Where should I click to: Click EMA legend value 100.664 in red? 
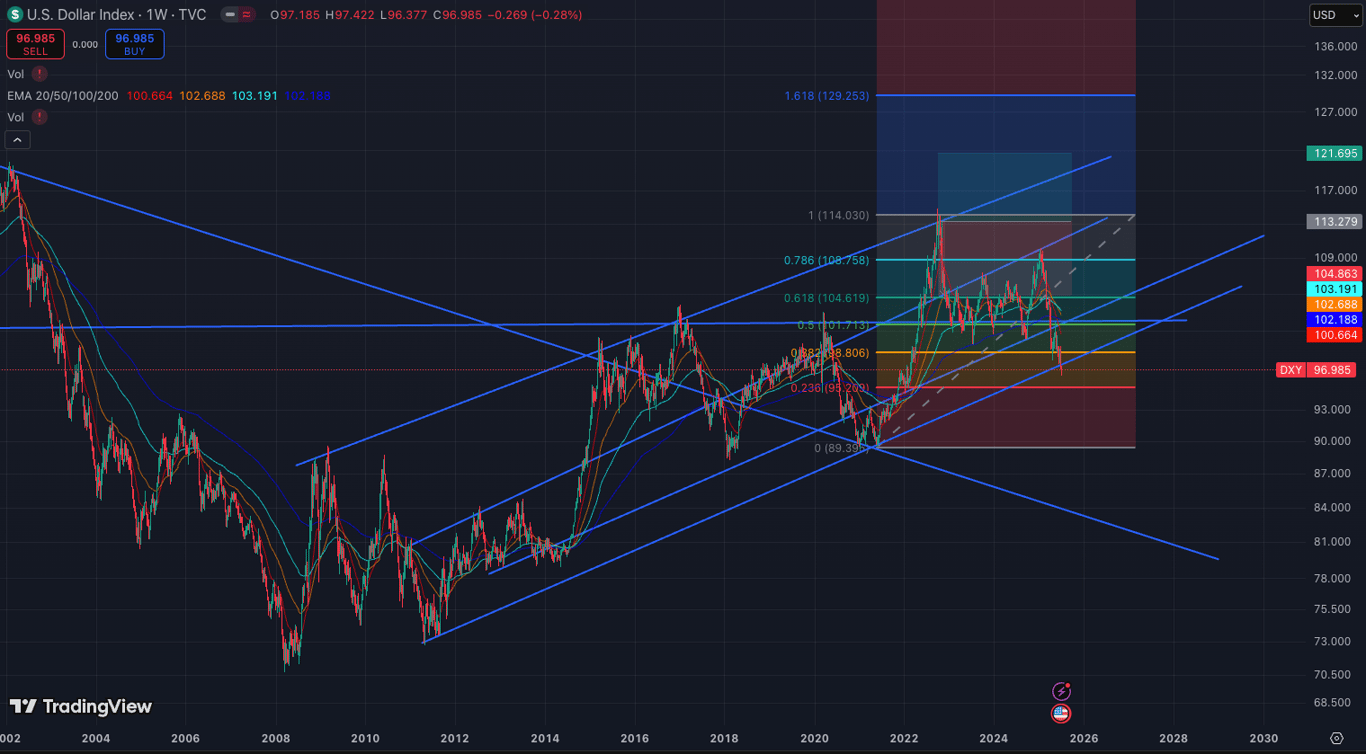pos(149,96)
